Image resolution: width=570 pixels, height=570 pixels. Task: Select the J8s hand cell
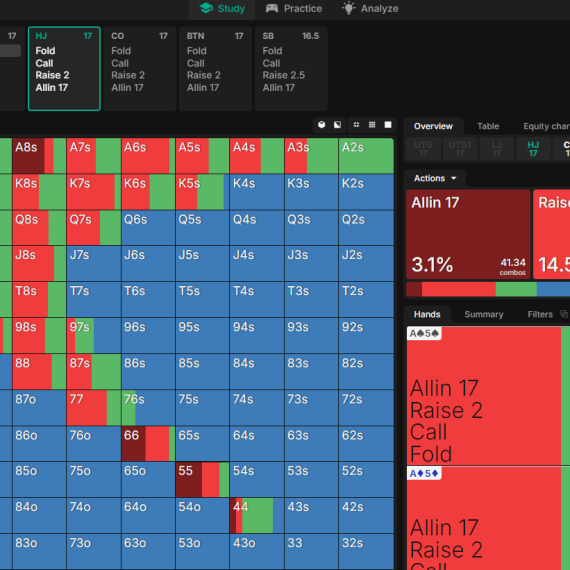39,264
